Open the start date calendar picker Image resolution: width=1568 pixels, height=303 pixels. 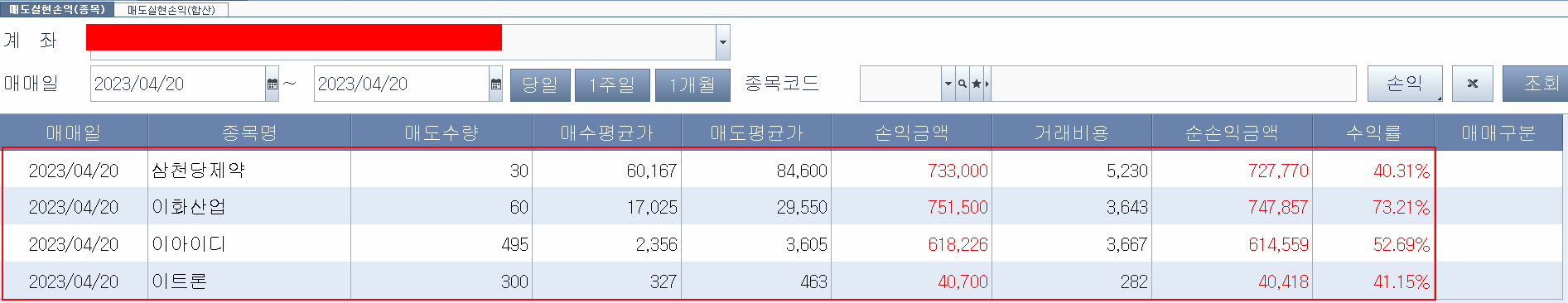272,84
